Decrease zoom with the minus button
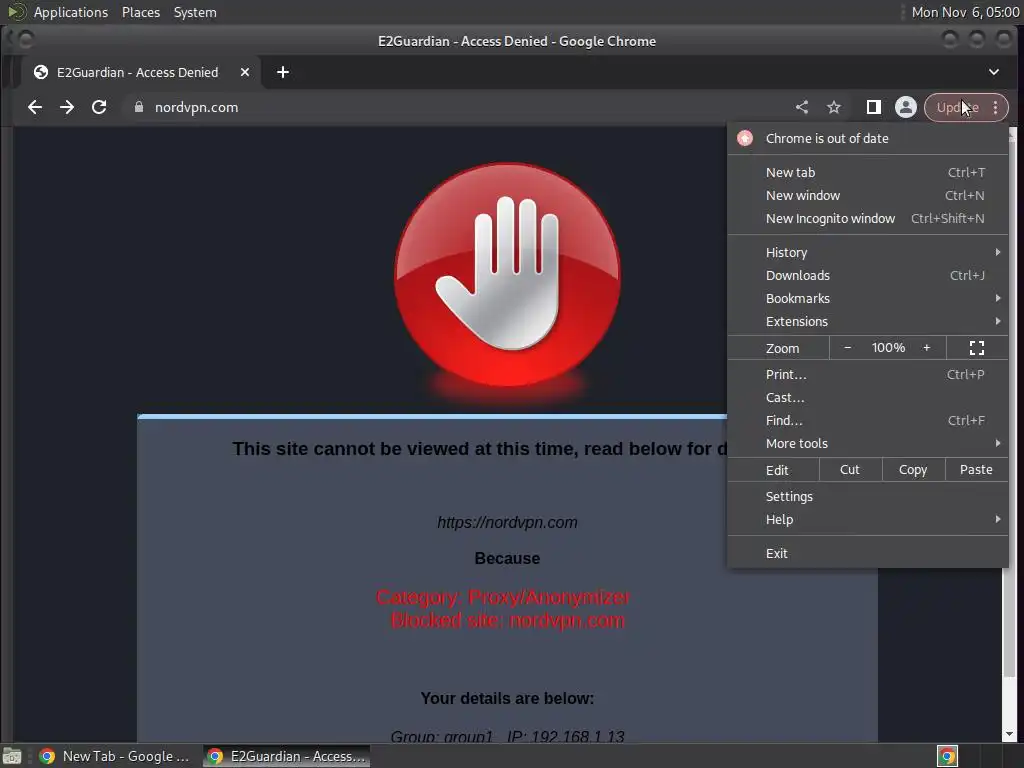This screenshot has height=768, width=1024. [x=848, y=347]
